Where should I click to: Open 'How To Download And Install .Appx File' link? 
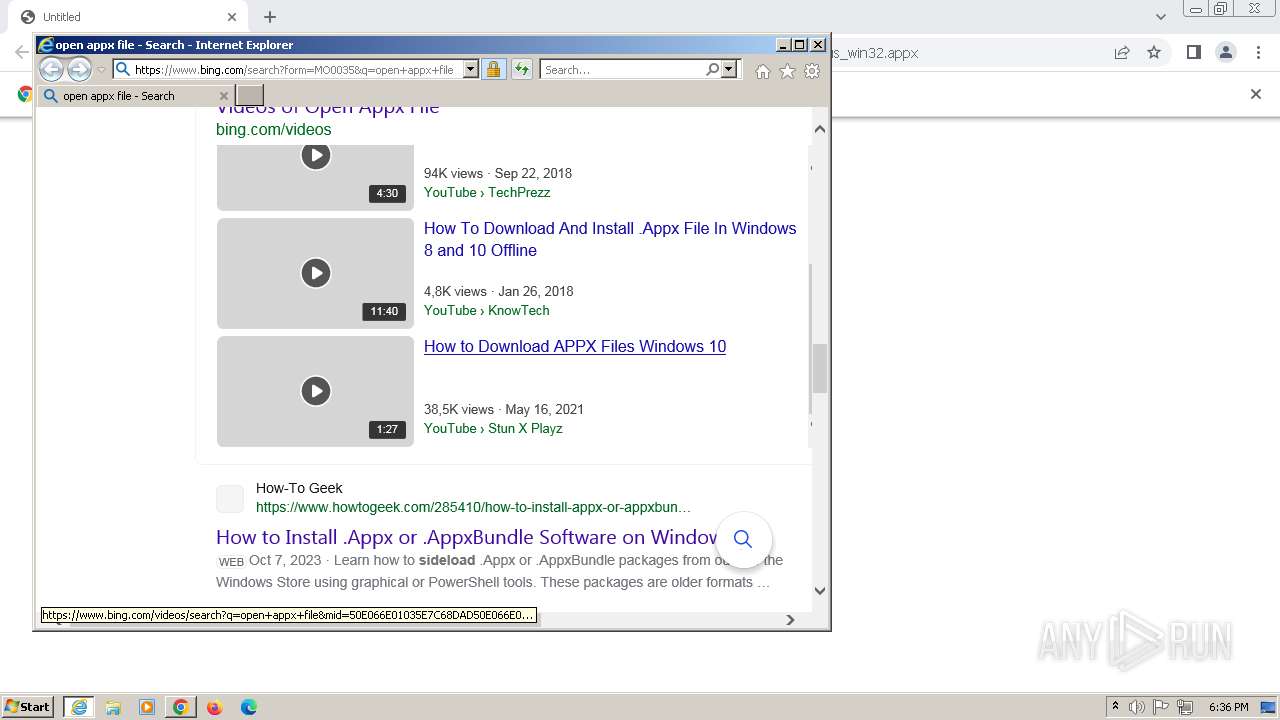pyautogui.click(x=610, y=239)
